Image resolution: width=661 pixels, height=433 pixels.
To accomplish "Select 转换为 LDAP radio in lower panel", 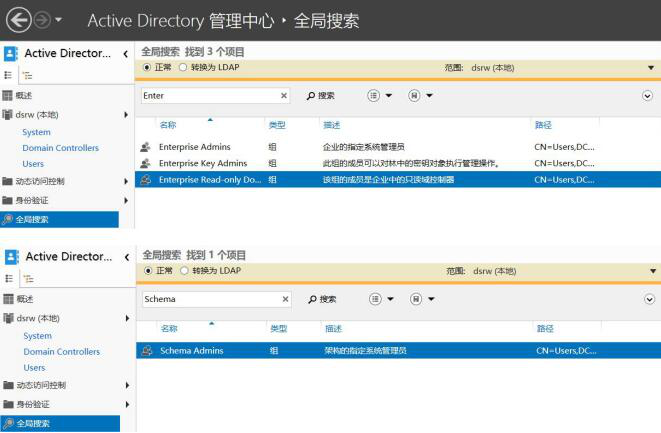I will [184, 271].
